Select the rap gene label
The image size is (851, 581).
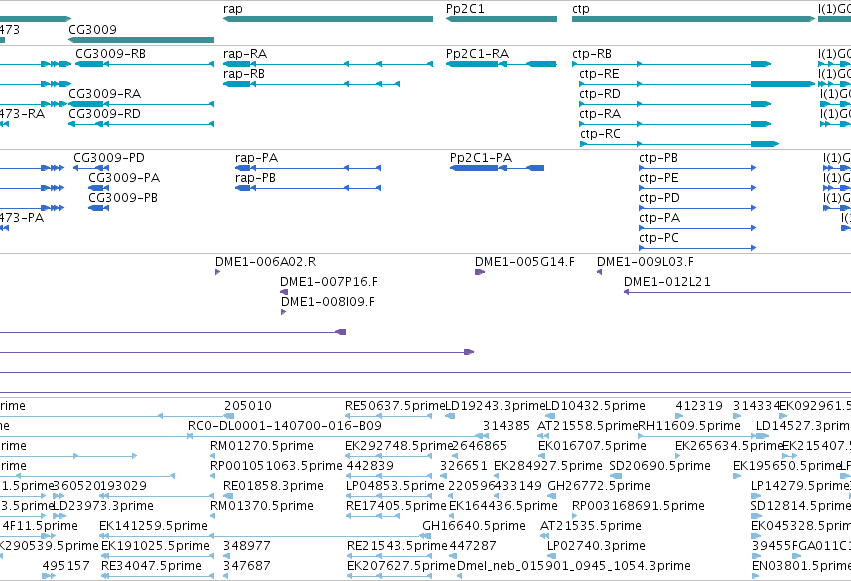233,9
